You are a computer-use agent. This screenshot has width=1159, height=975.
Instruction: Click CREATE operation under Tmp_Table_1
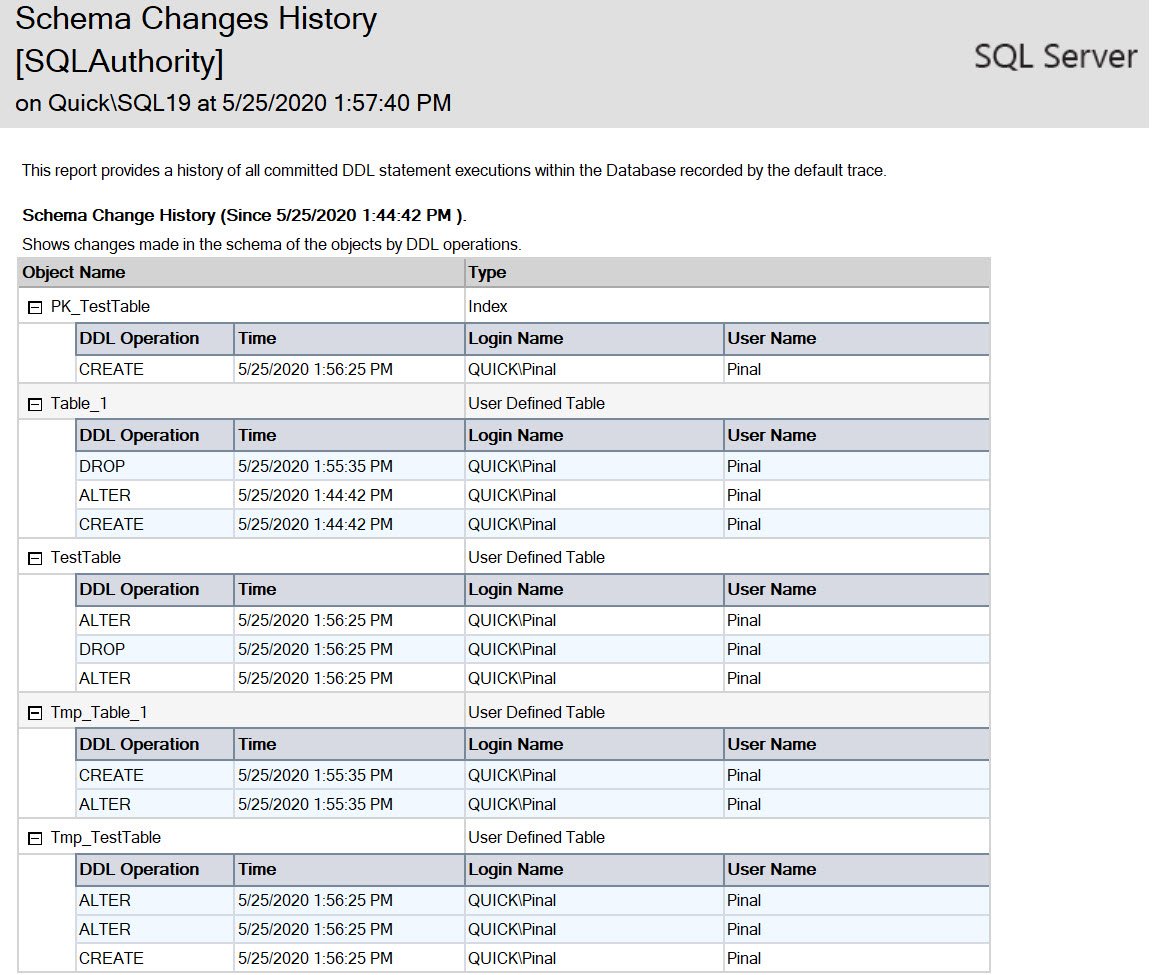(x=111, y=775)
